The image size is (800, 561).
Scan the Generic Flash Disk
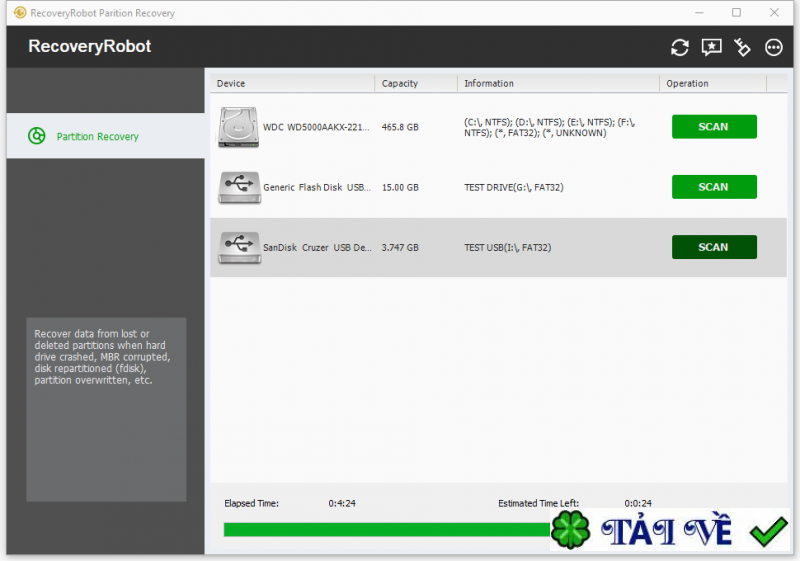click(x=714, y=187)
